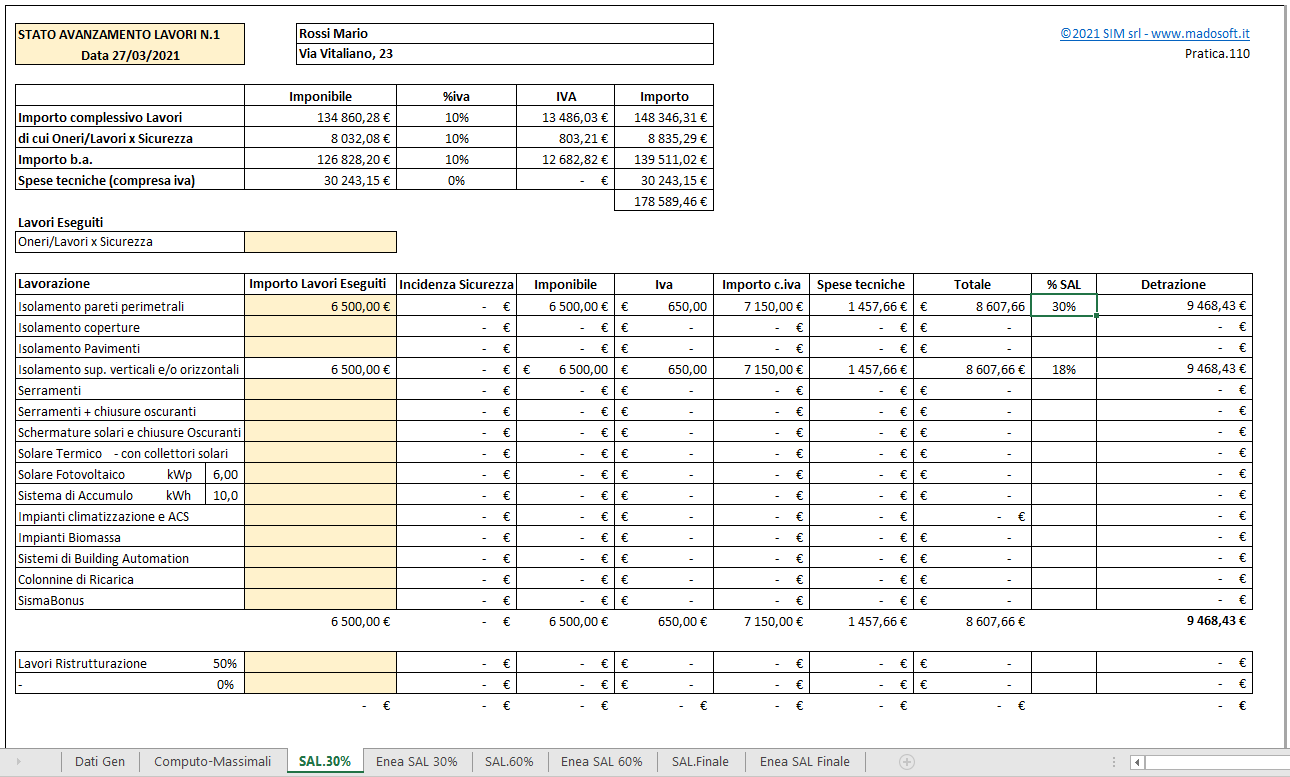The image size is (1290, 777).
Task: Open the madosoft.it hyperlink
Action: pos(1155,33)
